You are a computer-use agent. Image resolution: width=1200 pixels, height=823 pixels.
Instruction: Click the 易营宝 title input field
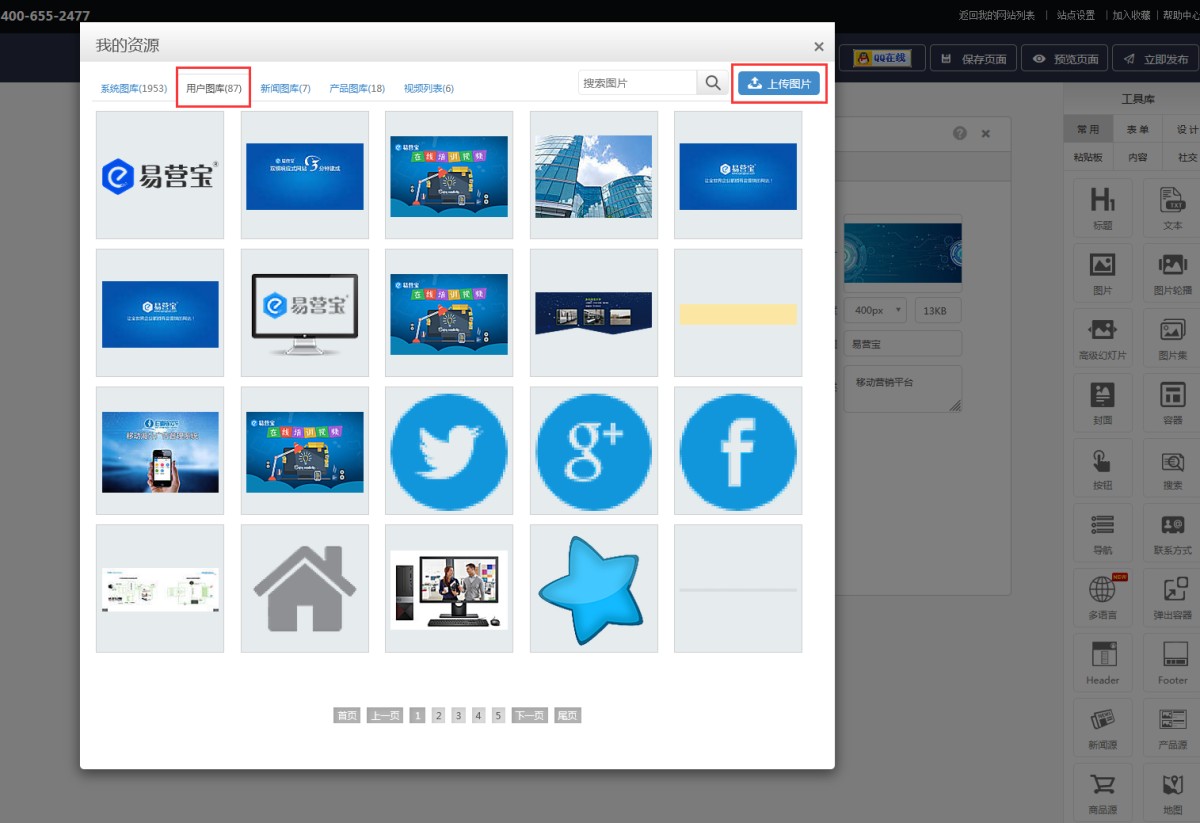[x=902, y=344]
